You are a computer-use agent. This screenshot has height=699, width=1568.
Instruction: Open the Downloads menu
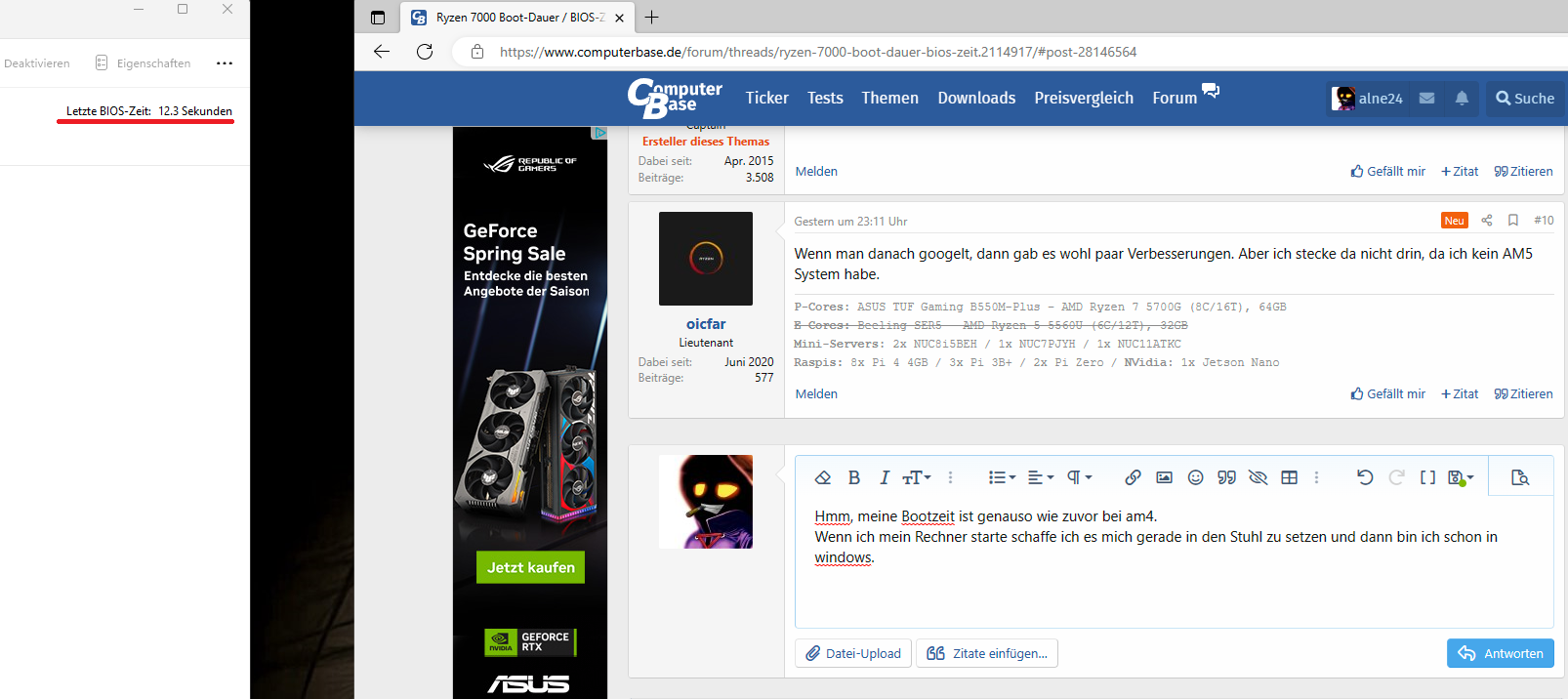coord(976,98)
